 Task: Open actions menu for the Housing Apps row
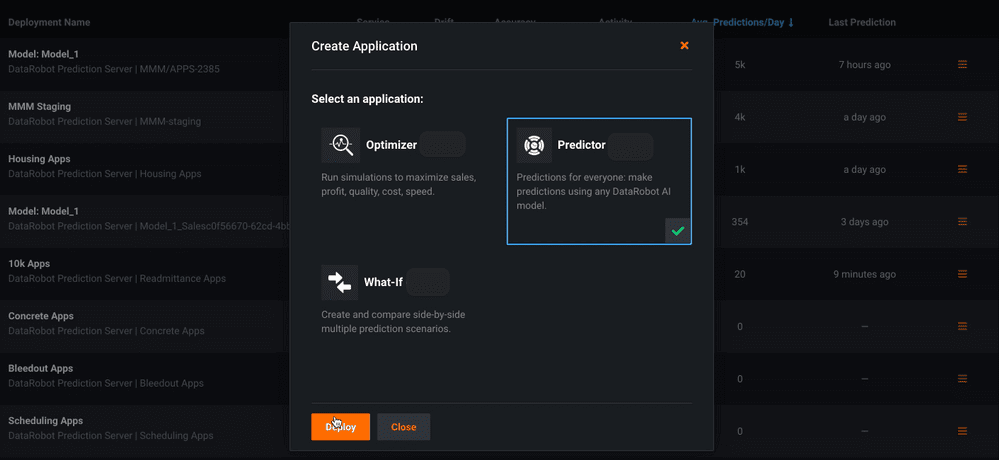pos(963,169)
